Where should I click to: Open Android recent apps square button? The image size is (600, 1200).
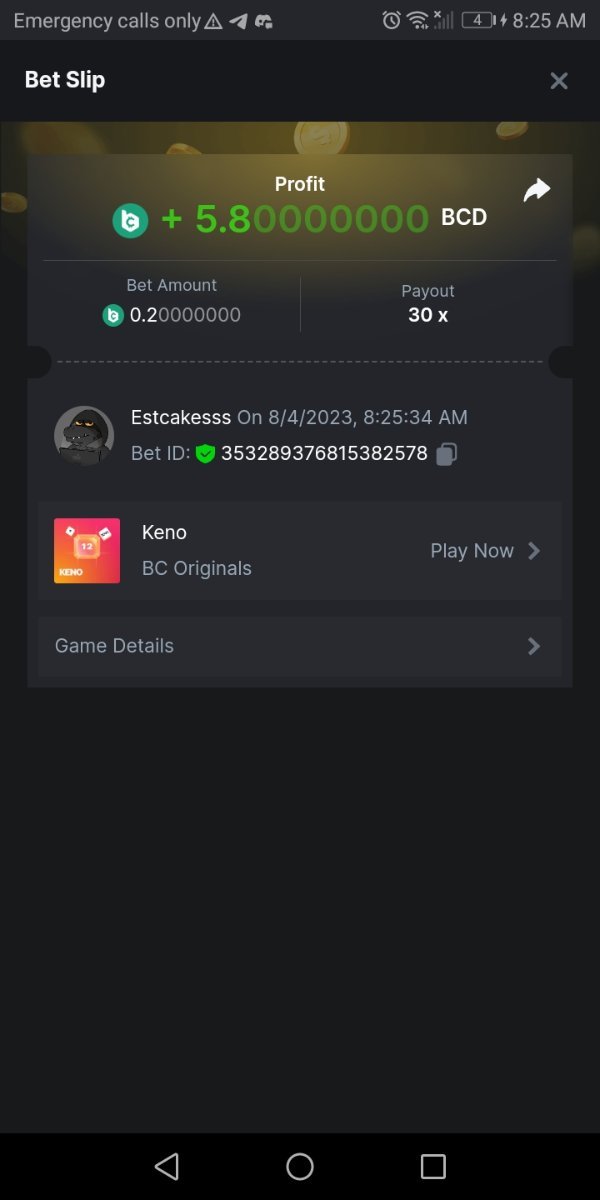click(433, 1166)
